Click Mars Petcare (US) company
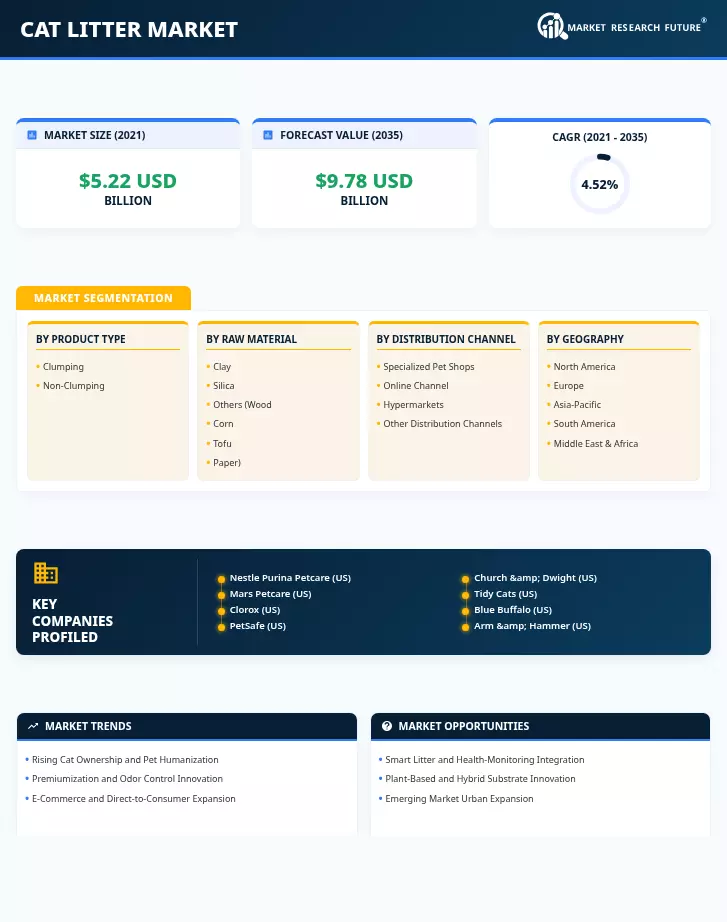This screenshot has width=727, height=922. [x=270, y=594]
